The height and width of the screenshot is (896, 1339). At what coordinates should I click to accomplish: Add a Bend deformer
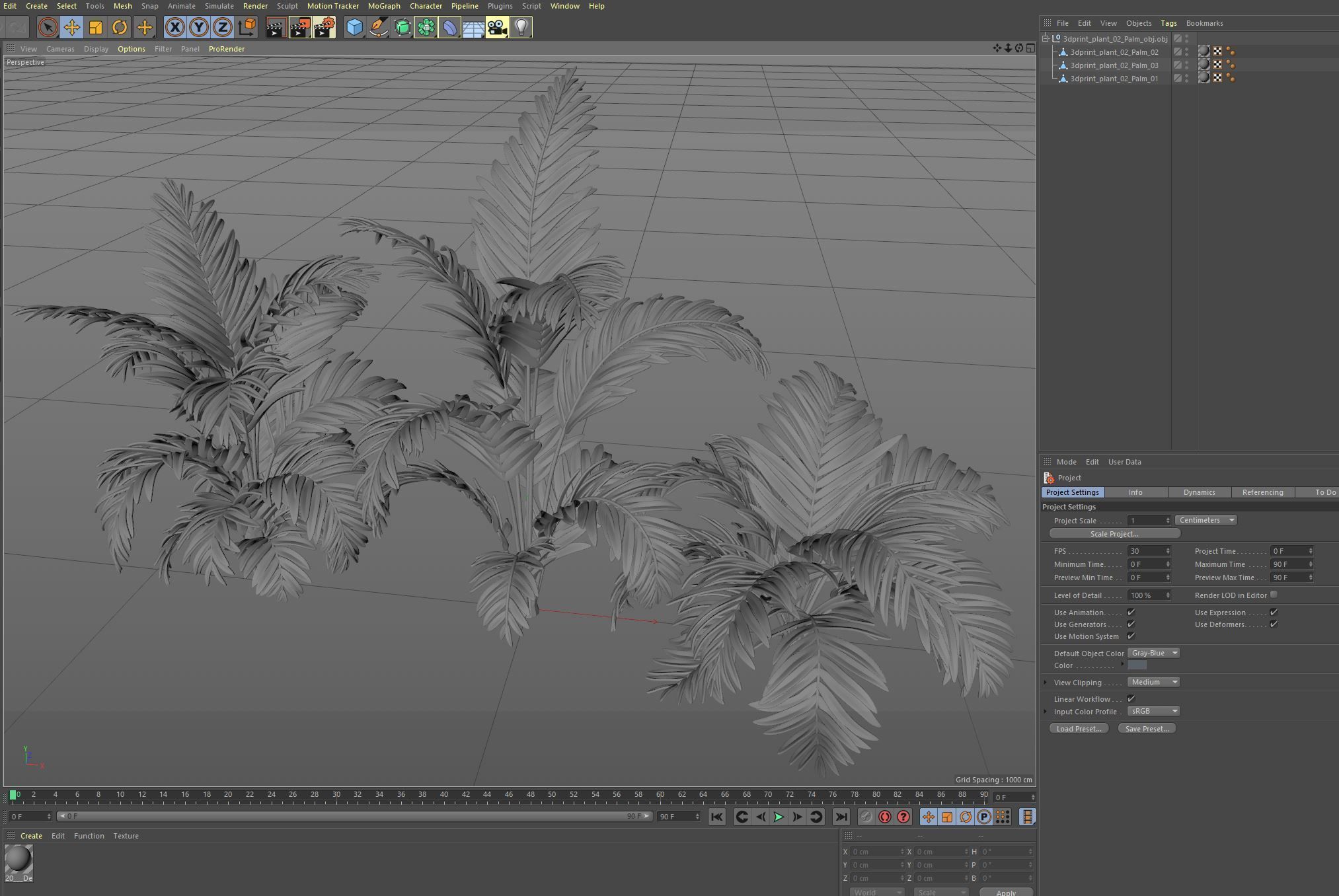tap(449, 27)
